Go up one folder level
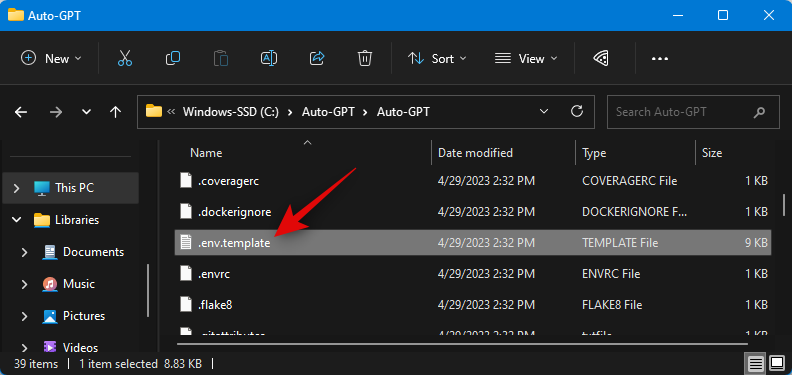The height and width of the screenshot is (375, 792). [116, 112]
